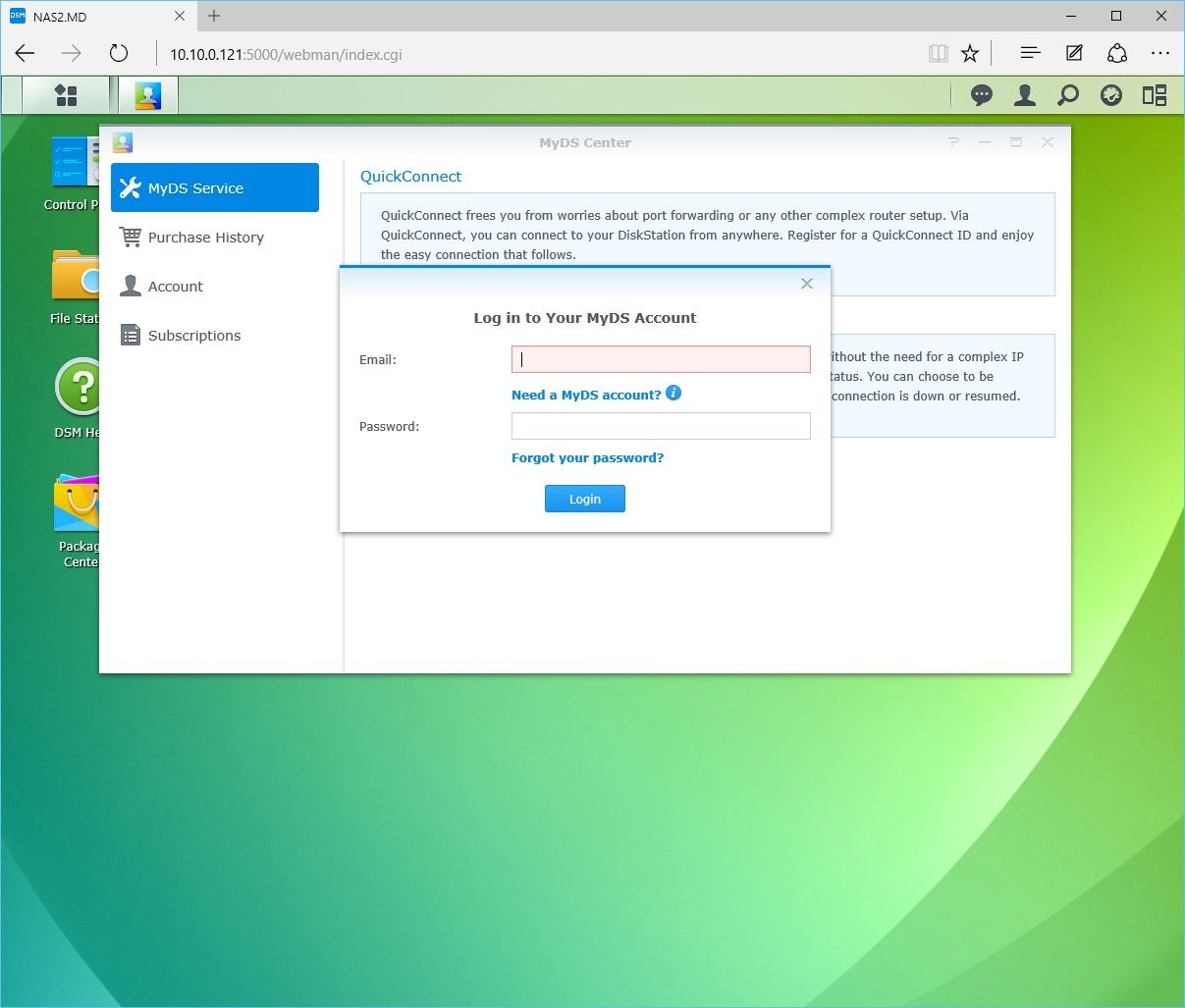Follow the Need a MyDS account link

pyautogui.click(x=586, y=395)
